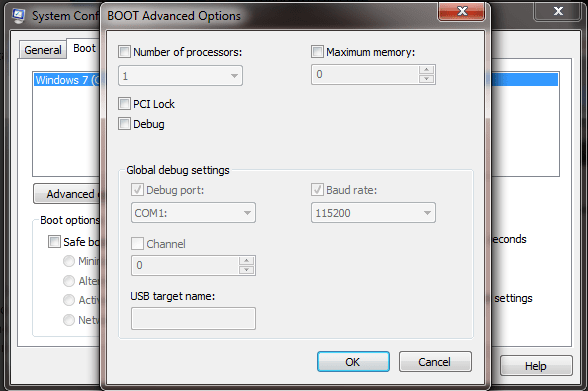Confirm with the OK button
Image resolution: width=588 pixels, height=391 pixels.
(x=353, y=362)
